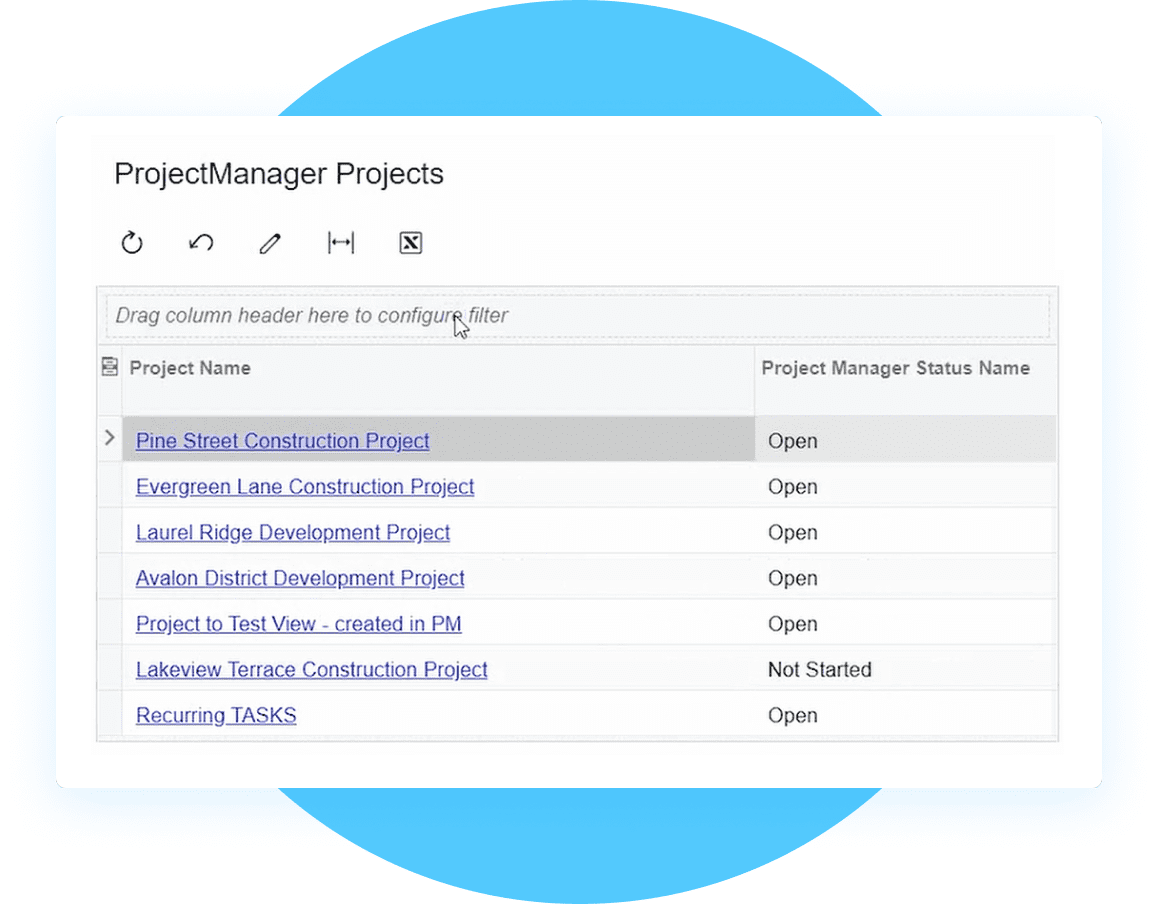Image resolution: width=1158 pixels, height=904 pixels.
Task: Select Open status cell for Recurring TASKS
Action: 905,716
